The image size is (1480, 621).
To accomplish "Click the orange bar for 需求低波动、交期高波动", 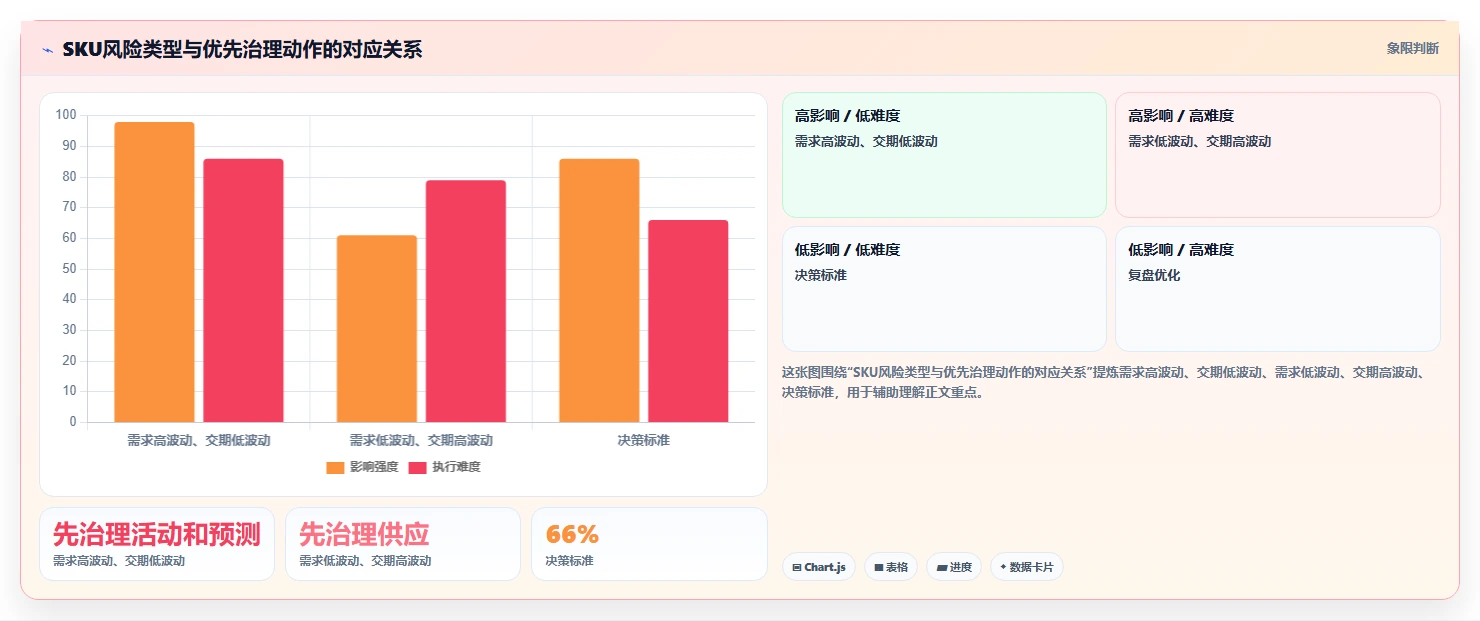I will [377, 328].
